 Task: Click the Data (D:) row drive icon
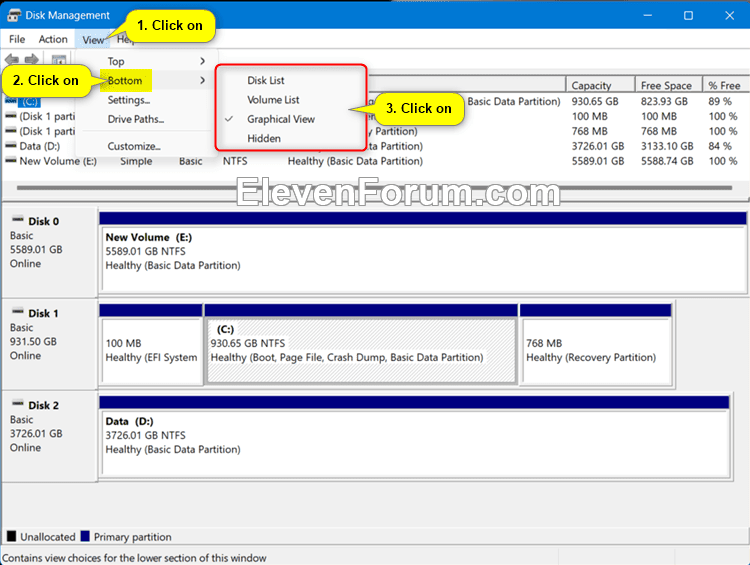point(11,145)
